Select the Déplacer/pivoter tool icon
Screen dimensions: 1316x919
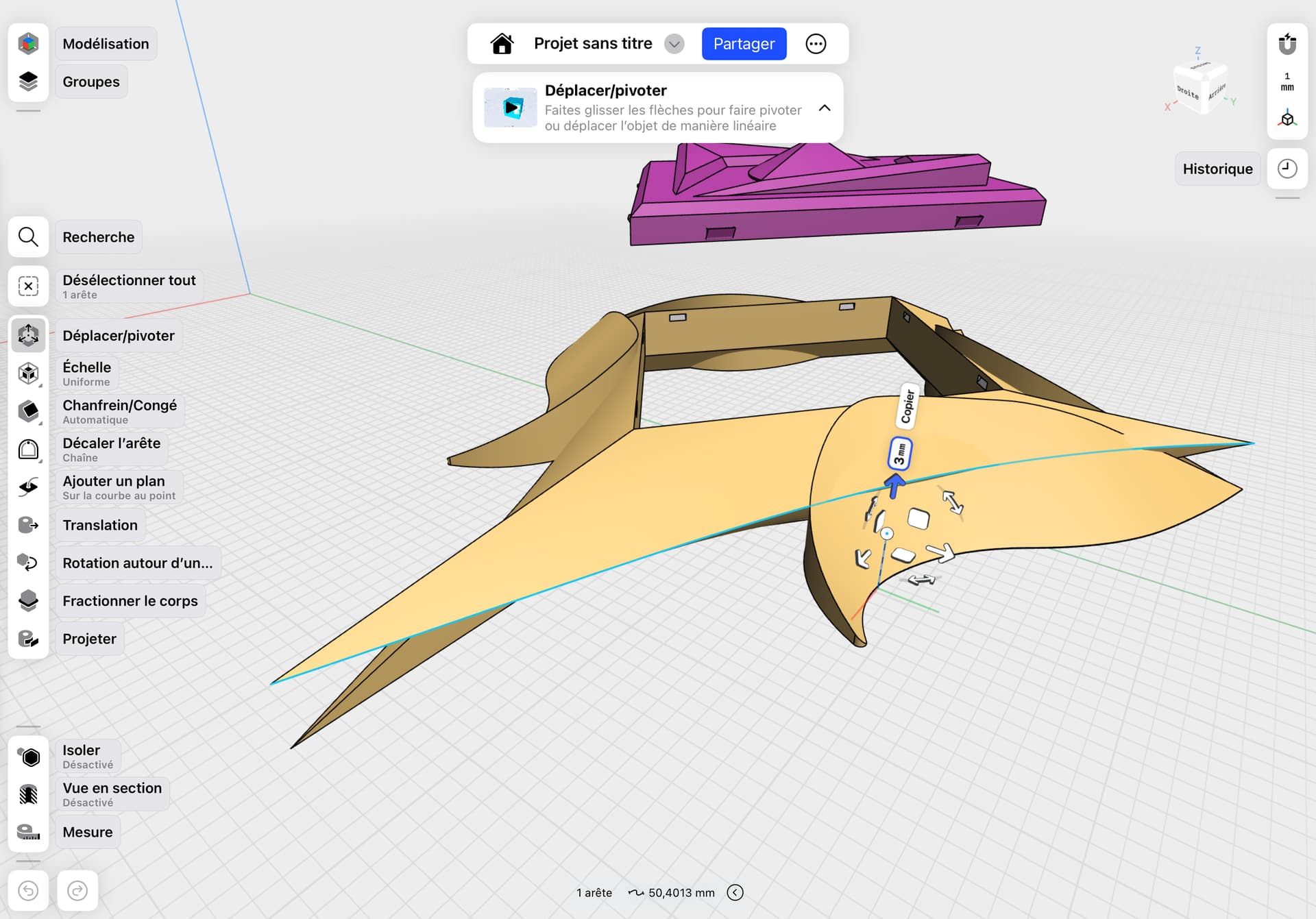coord(28,335)
